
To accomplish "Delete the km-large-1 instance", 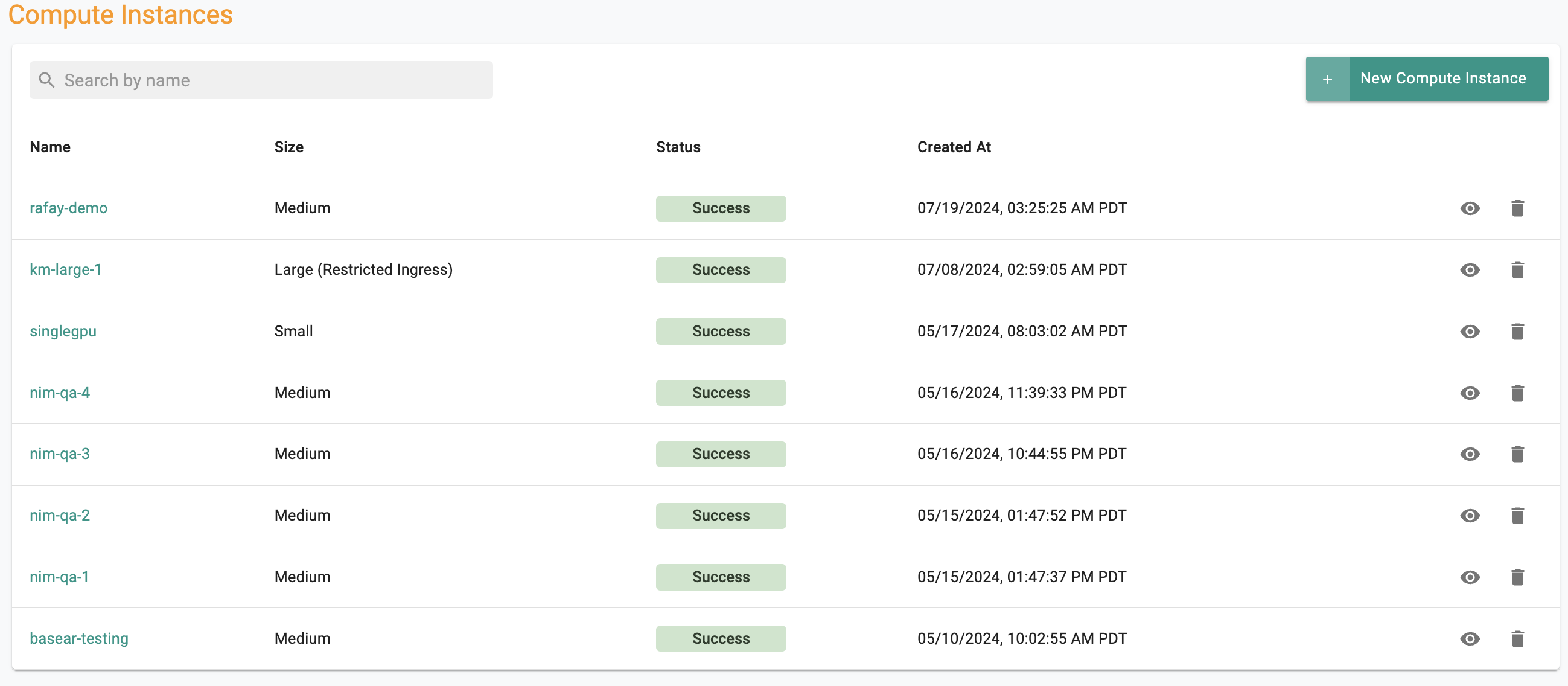I will 1517,270.
